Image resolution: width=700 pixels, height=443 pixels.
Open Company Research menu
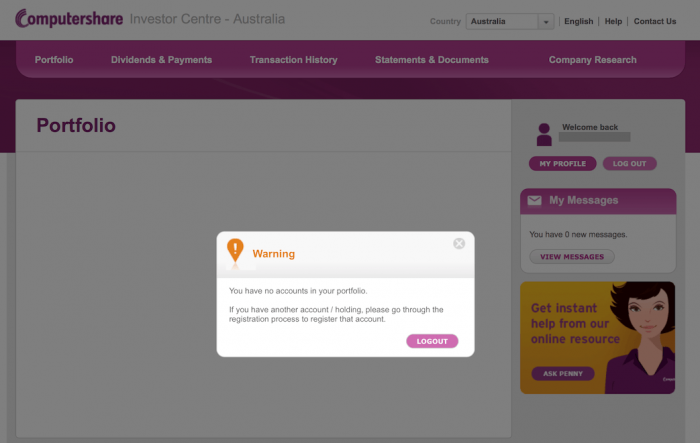click(x=593, y=60)
